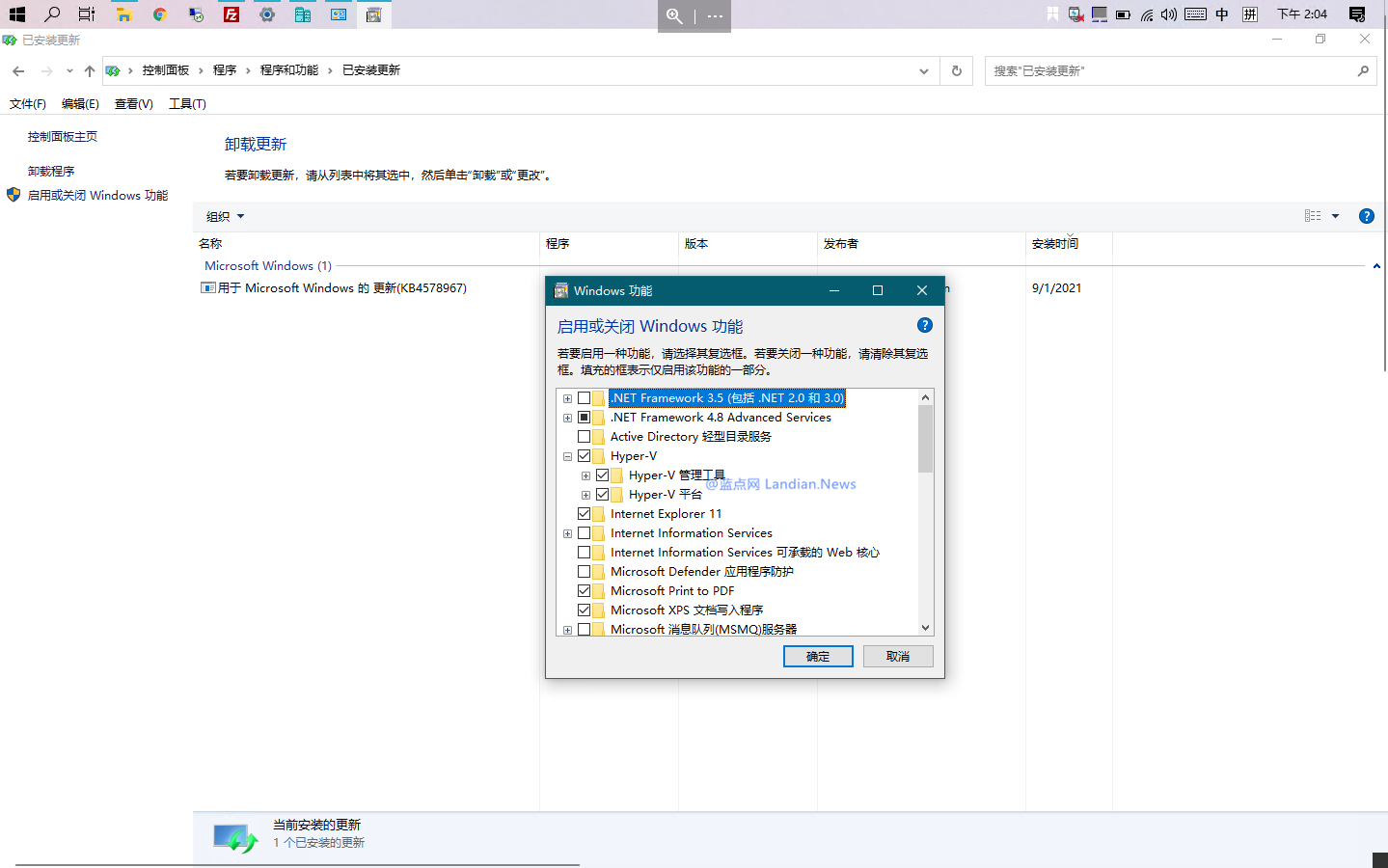Open taskbar search magnifier icon
The image size is (1388, 868).
pyautogui.click(x=52, y=14)
